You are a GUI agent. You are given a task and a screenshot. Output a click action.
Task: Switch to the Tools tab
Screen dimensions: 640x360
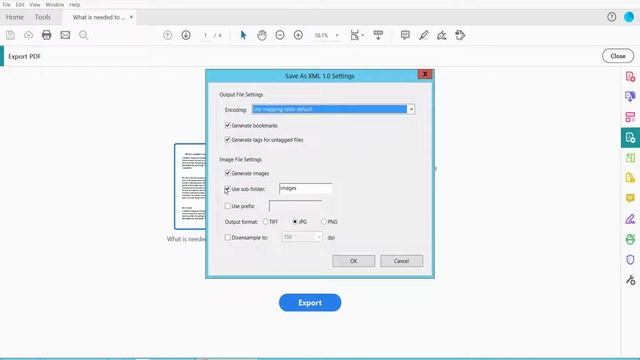point(43,17)
